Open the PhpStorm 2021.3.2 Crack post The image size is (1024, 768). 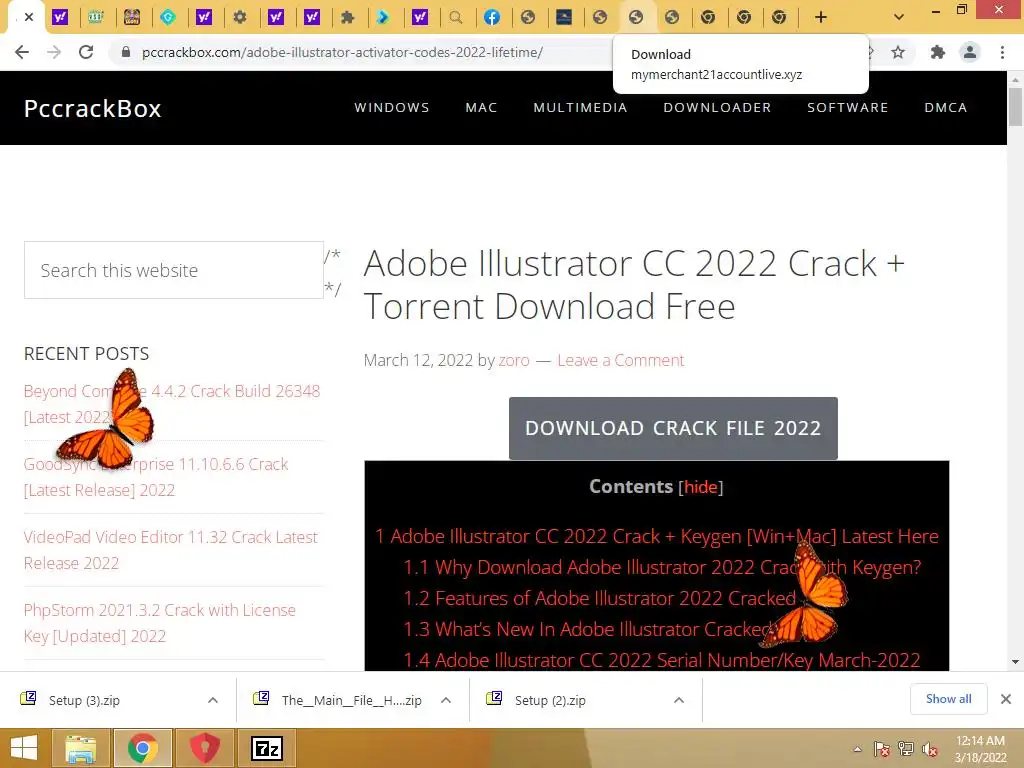pyautogui.click(x=159, y=623)
